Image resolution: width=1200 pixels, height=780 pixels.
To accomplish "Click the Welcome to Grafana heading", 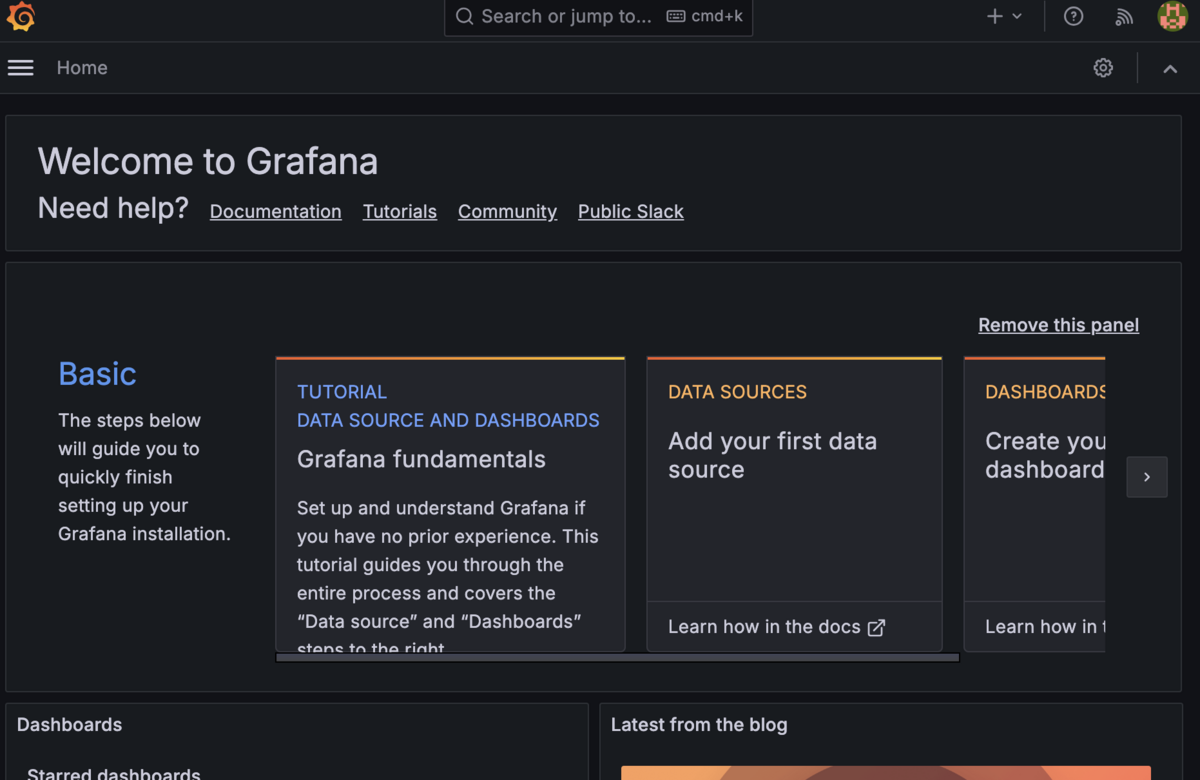I will point(208,161).
